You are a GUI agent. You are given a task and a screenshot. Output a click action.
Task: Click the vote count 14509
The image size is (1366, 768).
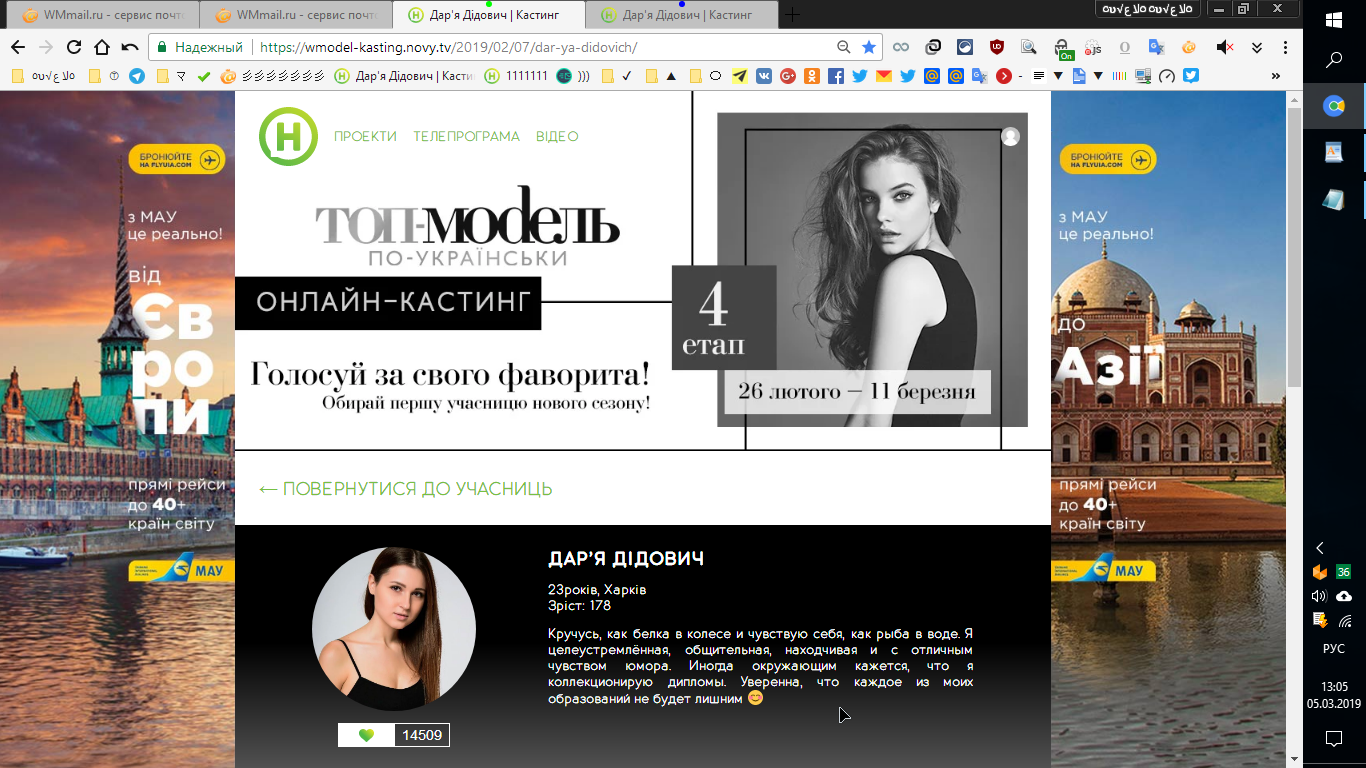pos(422,735)
